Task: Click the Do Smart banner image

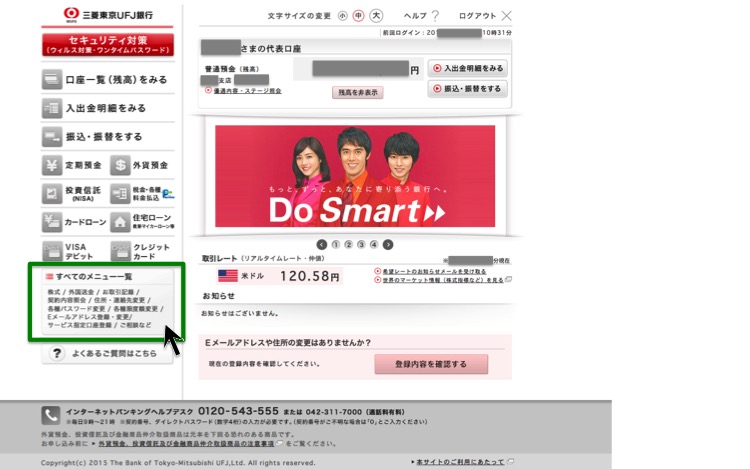Action: tap(355, 176)
